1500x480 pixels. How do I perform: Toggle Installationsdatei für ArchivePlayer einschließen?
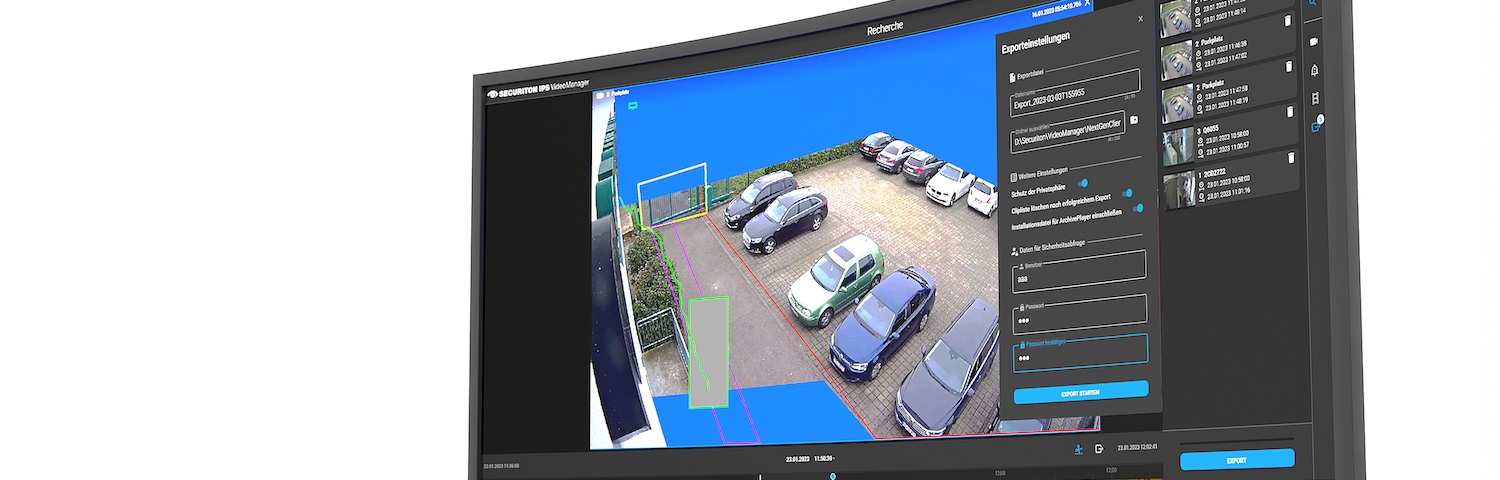1137,208
